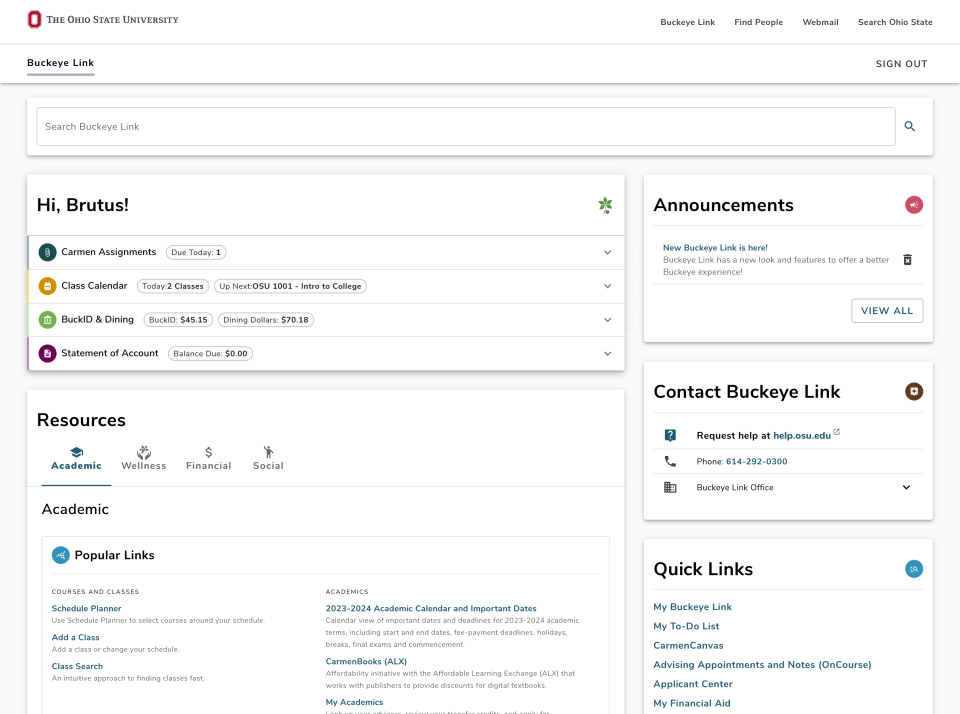Open My To-Do List quick link
The width and height of the screenshot is (960, 714).
[686, 626]
